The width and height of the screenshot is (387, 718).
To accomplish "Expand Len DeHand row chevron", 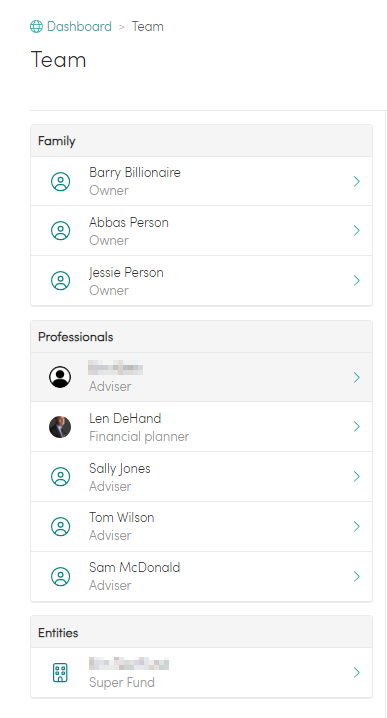I will [x=357, y=427].
